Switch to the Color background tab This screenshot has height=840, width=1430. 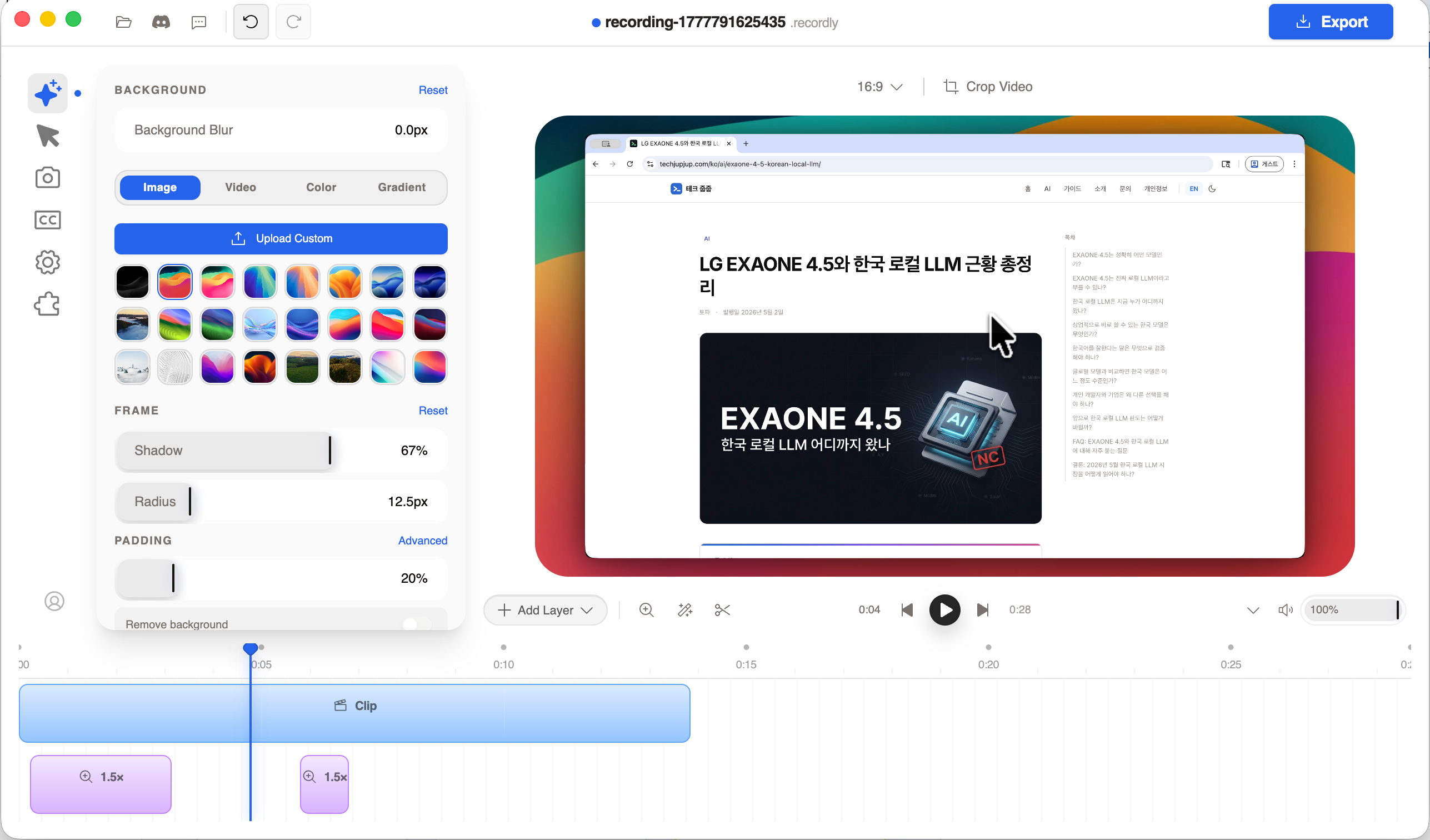click(321, 188)
